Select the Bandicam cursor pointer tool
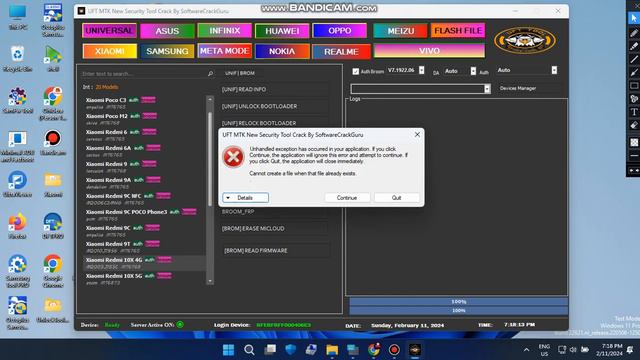This screenshot has width=640, height=360. [x=633, y=18]
